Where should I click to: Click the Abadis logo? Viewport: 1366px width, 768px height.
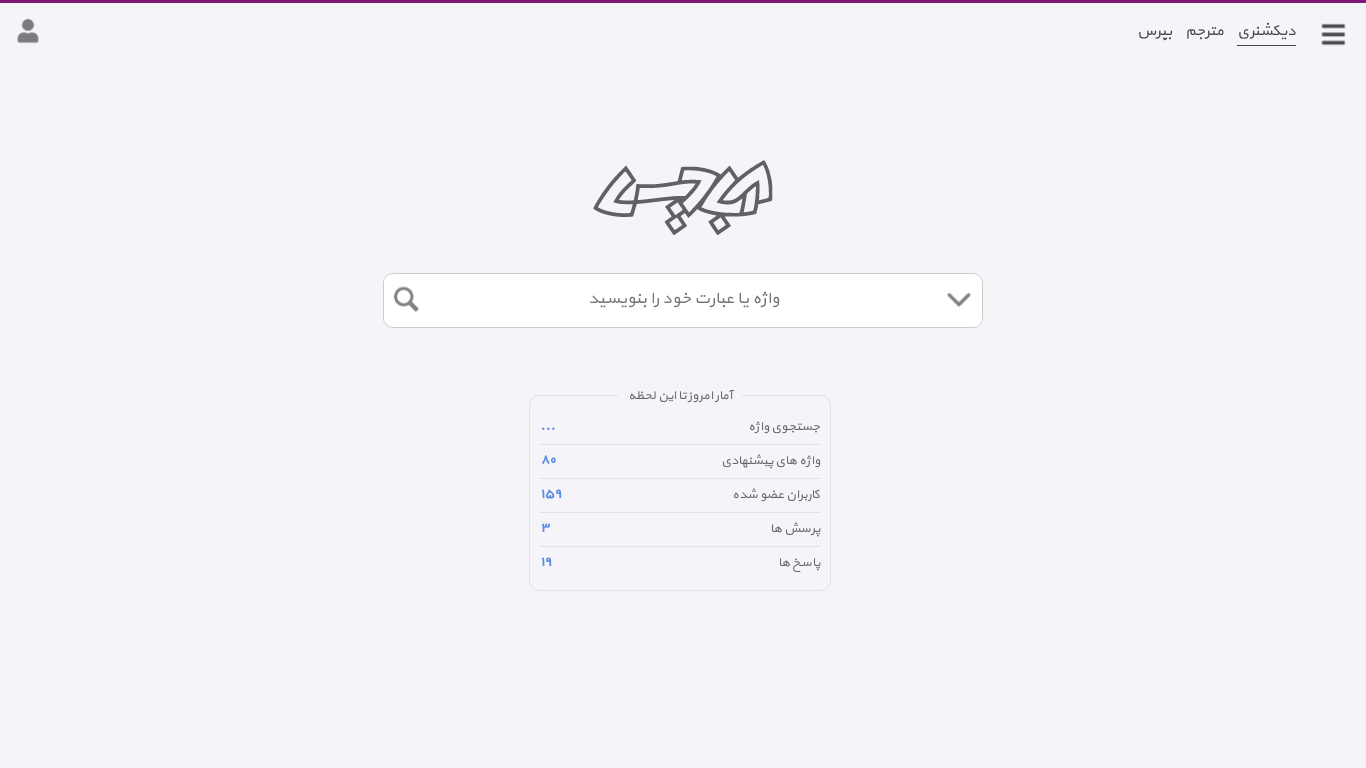[683, 197]
